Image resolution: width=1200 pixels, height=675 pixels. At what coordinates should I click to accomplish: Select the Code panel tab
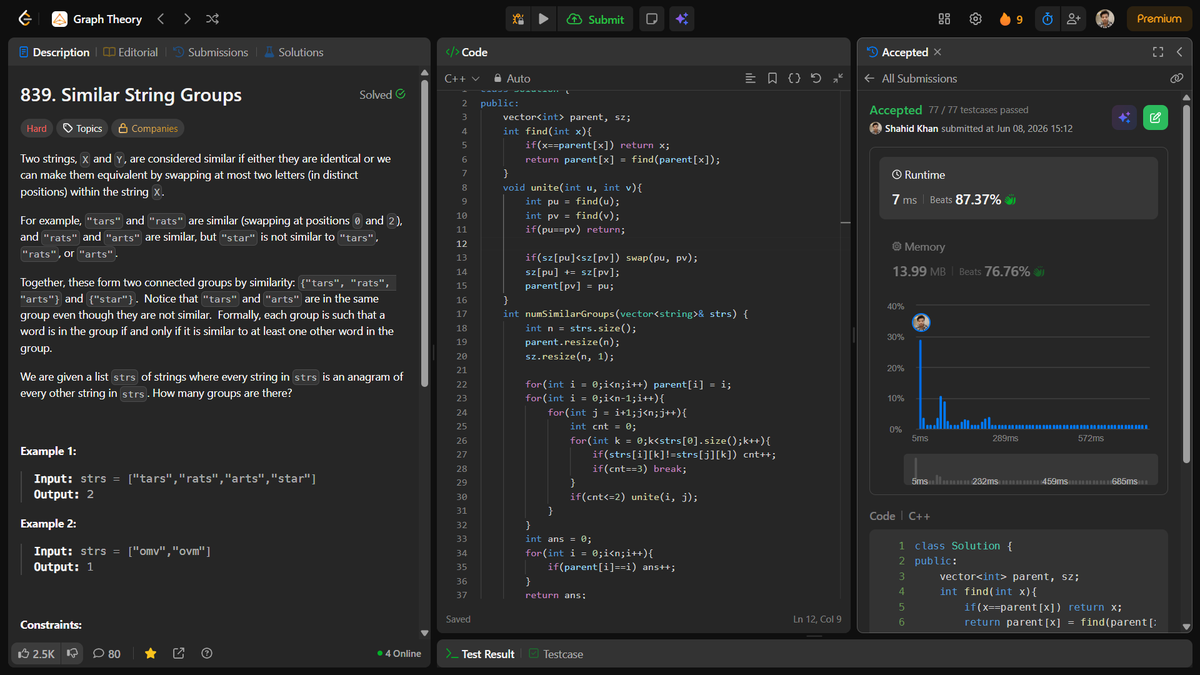click(466, 52)
